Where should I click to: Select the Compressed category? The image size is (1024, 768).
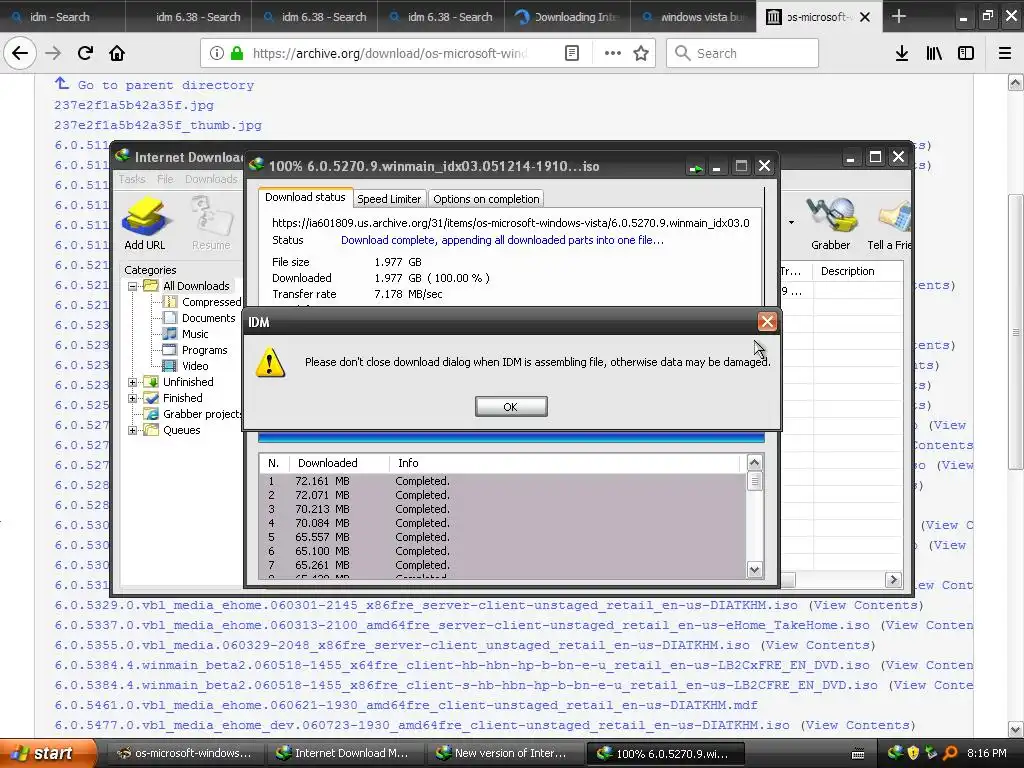pos(211,302)
